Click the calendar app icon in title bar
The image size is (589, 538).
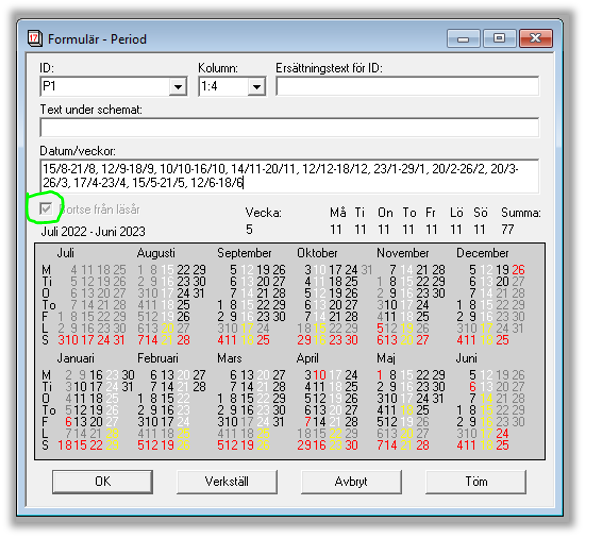click(35, 38)
